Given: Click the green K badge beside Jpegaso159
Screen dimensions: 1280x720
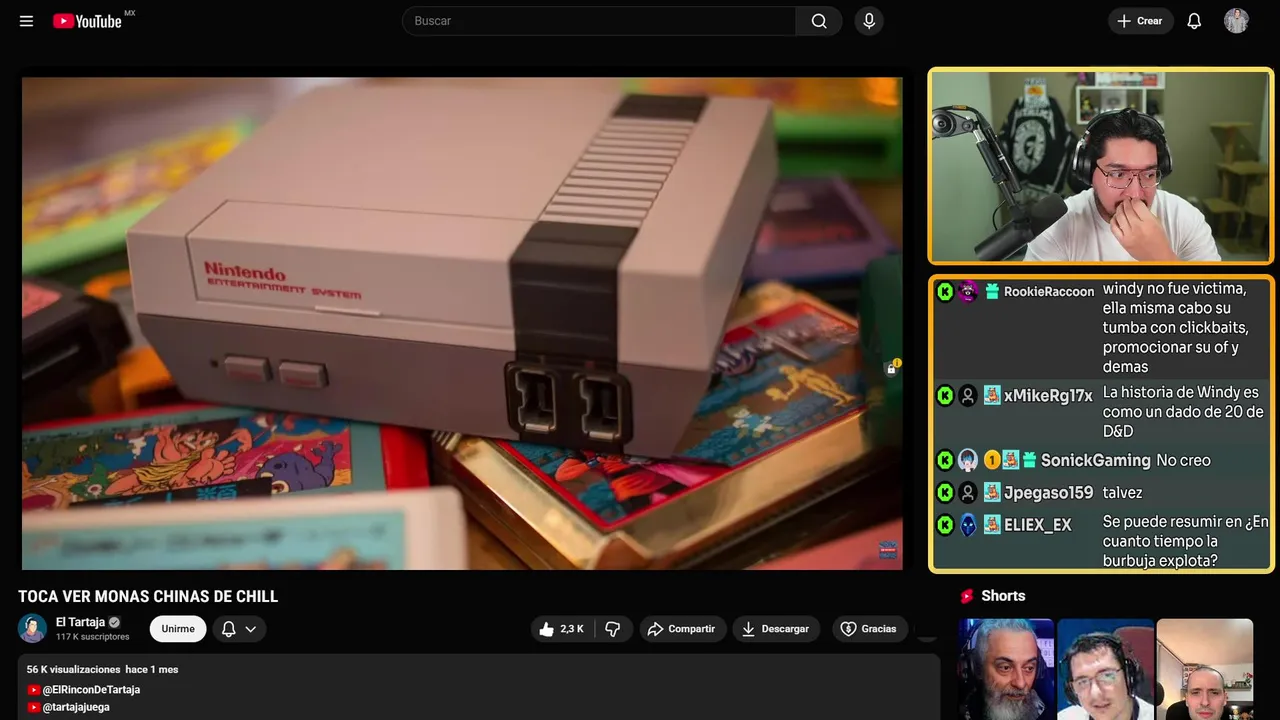Looking at the screenshot, I should [945, 493].
